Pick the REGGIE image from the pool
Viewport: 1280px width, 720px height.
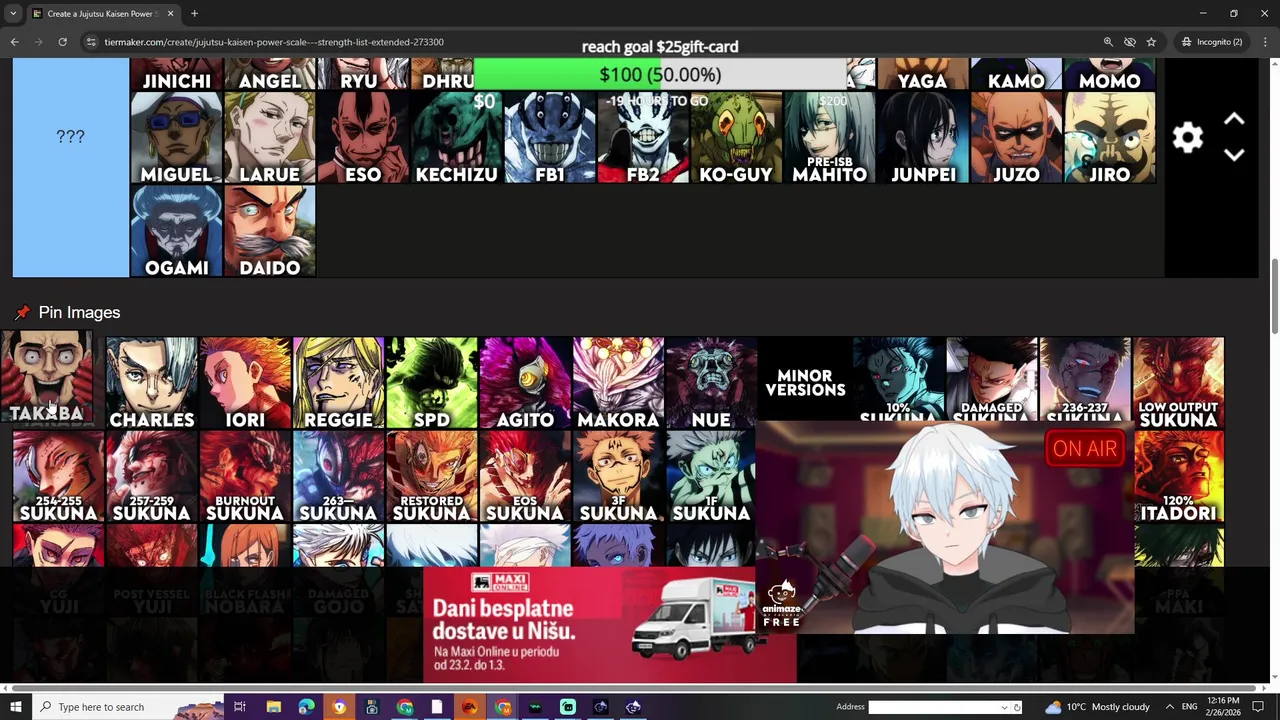(338, 383)
